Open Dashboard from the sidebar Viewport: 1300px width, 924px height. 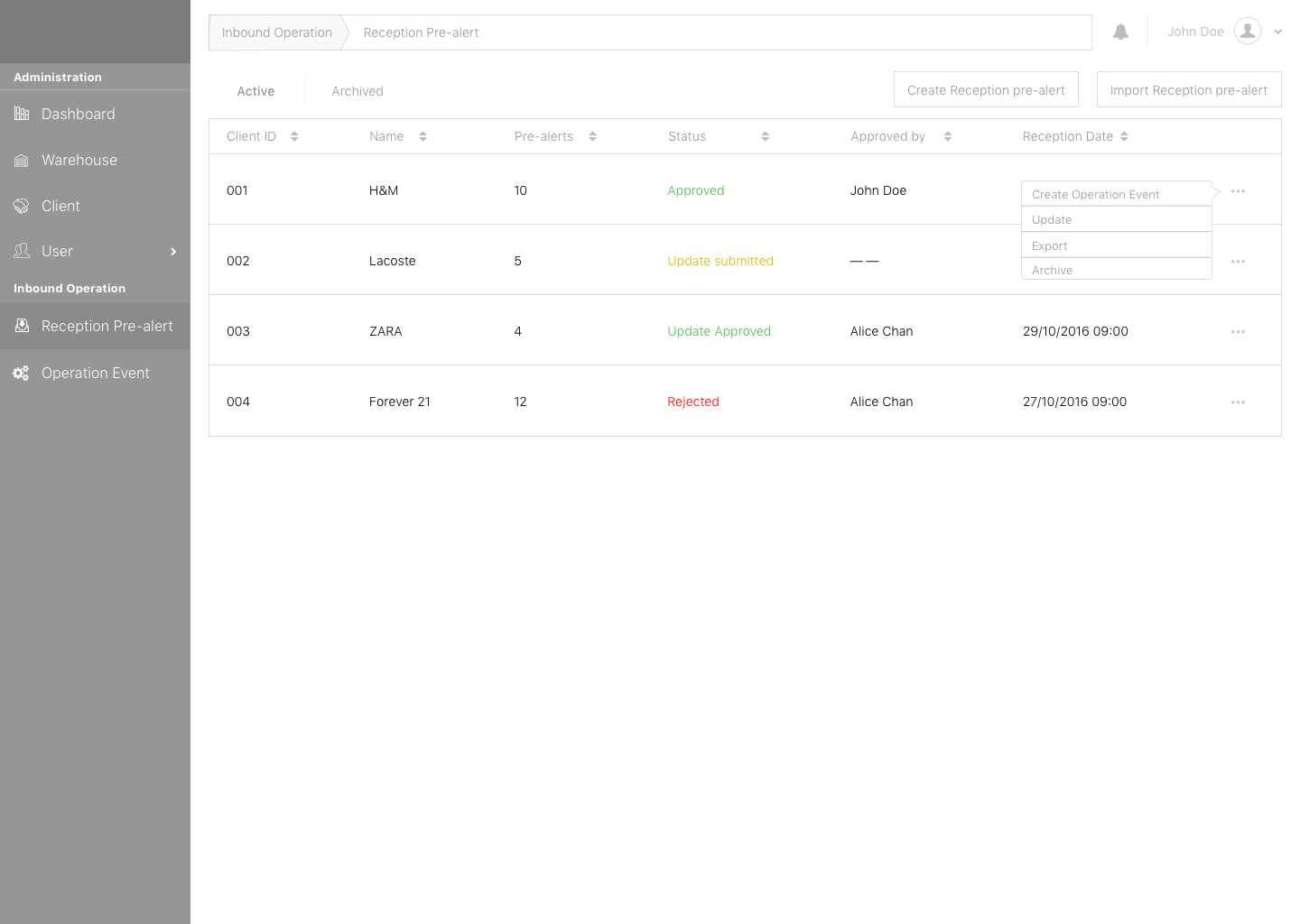pyautogui.click(x=79, y=114)
